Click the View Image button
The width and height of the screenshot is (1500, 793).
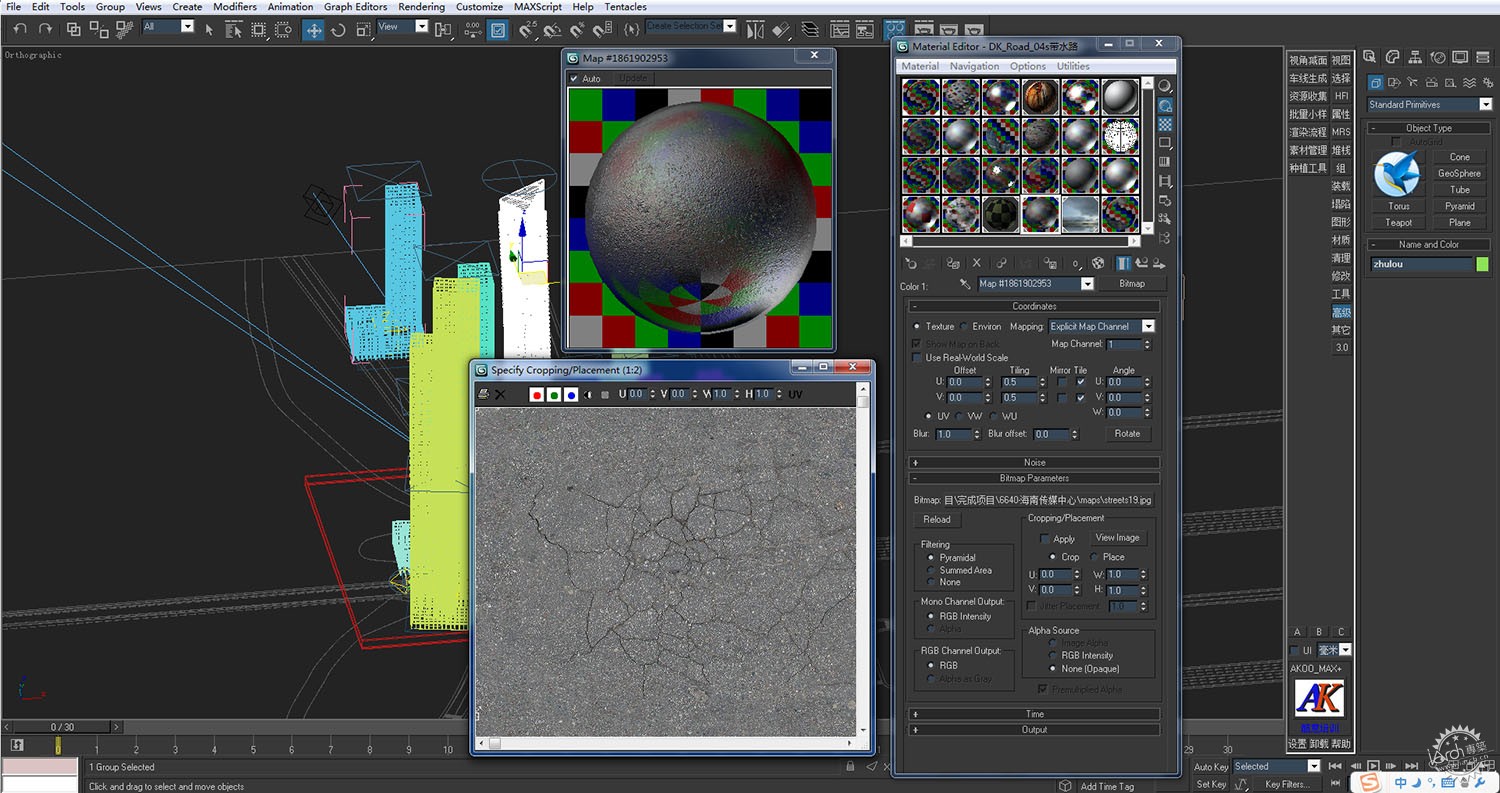point(1117,538)
